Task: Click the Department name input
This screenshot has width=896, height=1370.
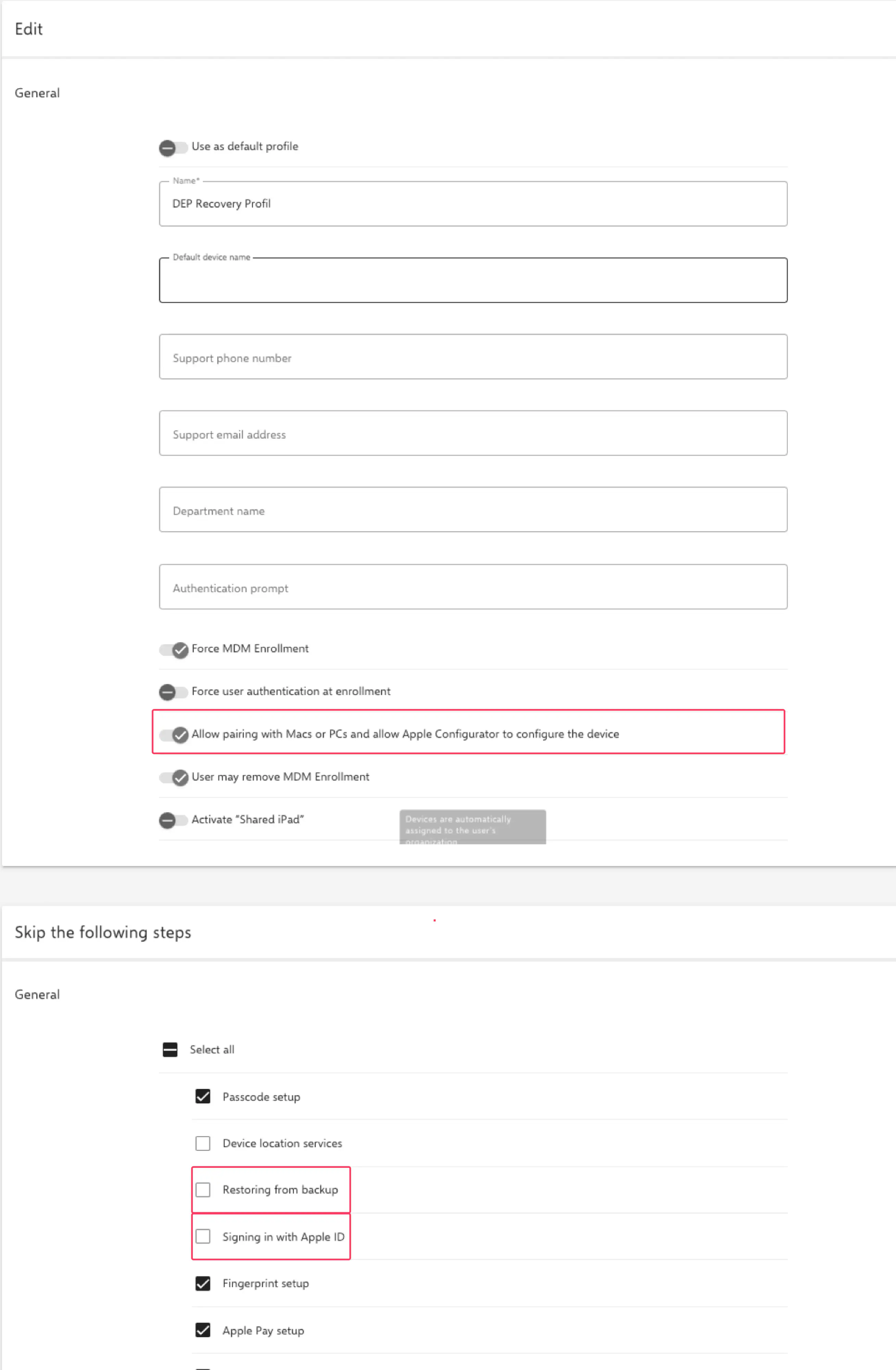Action: click(472, 510)
